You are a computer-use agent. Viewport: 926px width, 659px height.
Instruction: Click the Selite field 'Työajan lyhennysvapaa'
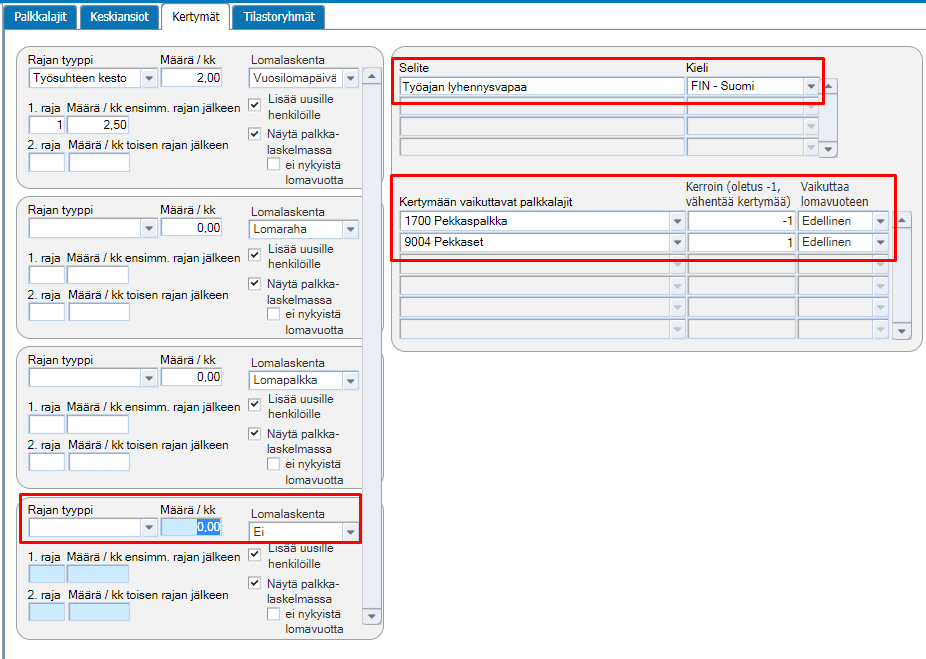(542, 87)
